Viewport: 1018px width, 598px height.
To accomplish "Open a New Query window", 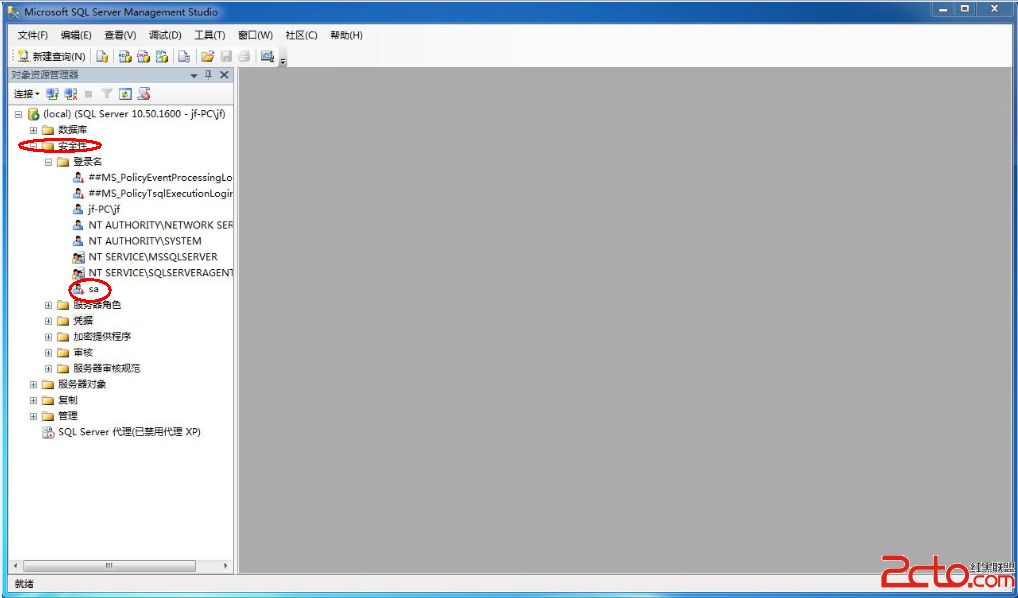I will pos(50,56).
